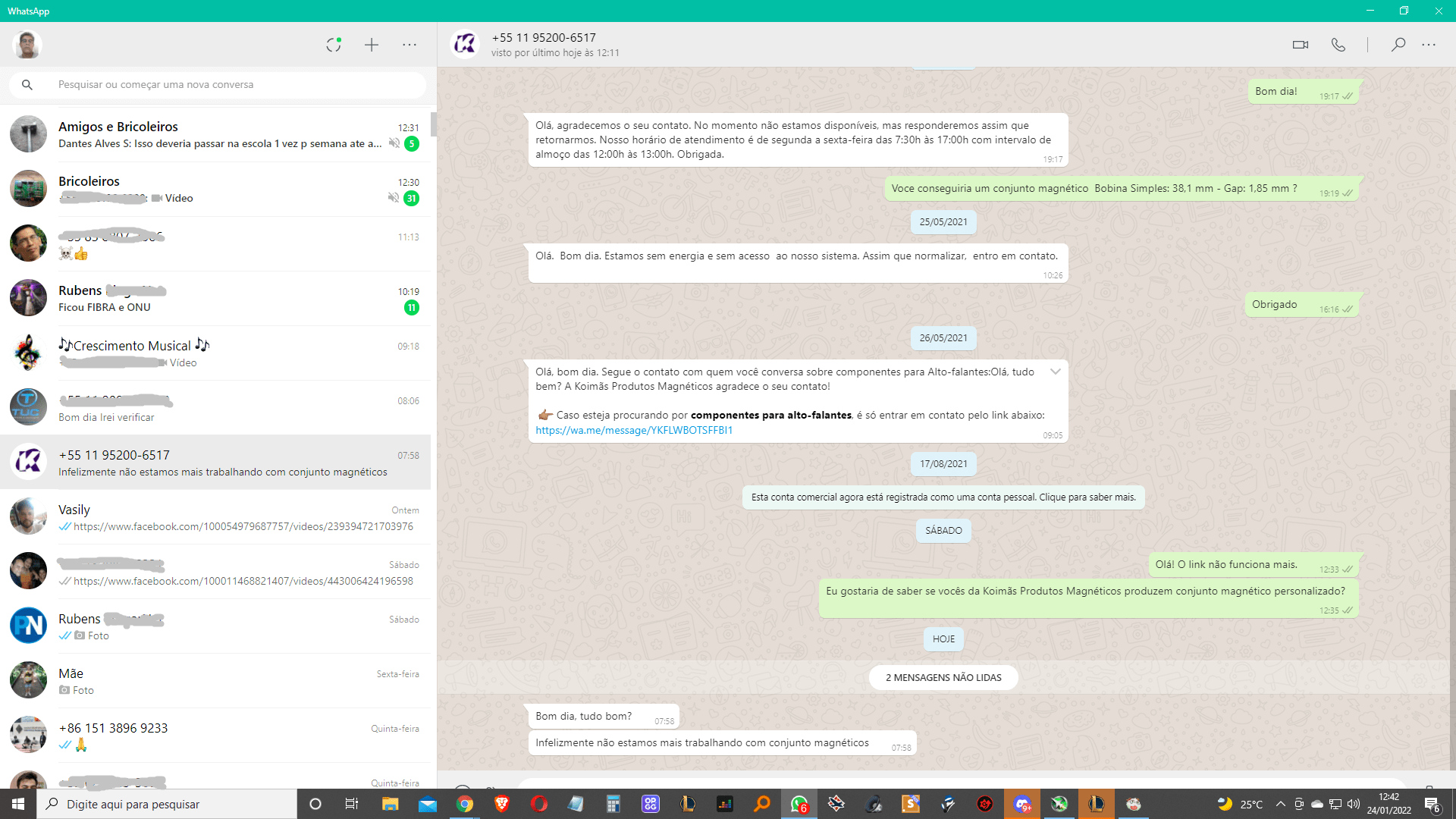
Task: Open Brave browser from taskbar
Action: pos(502,804)
